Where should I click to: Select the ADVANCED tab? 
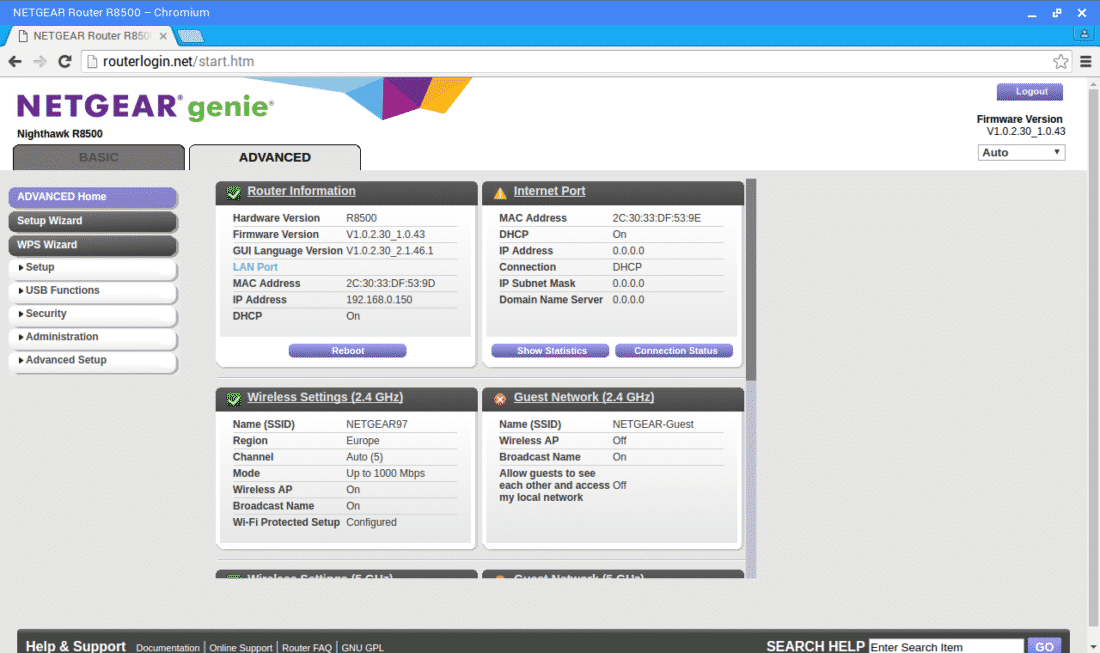[x=275, y=157]
